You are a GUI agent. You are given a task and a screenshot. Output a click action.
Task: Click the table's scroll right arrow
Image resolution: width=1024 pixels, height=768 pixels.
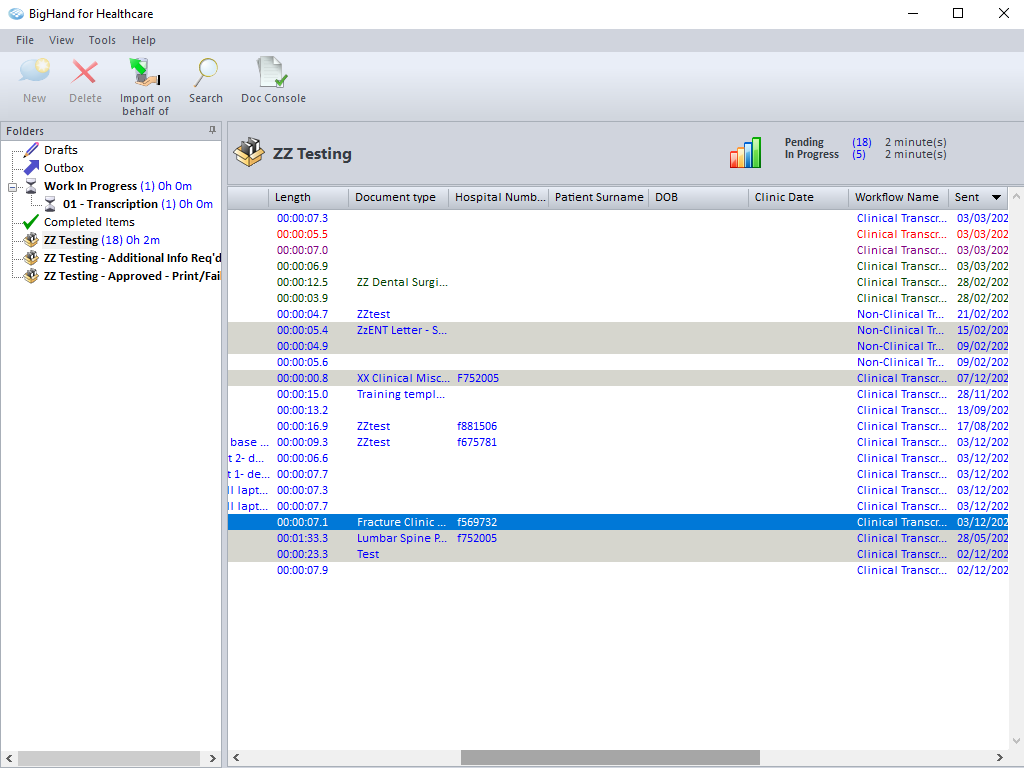tap(999, 758)
